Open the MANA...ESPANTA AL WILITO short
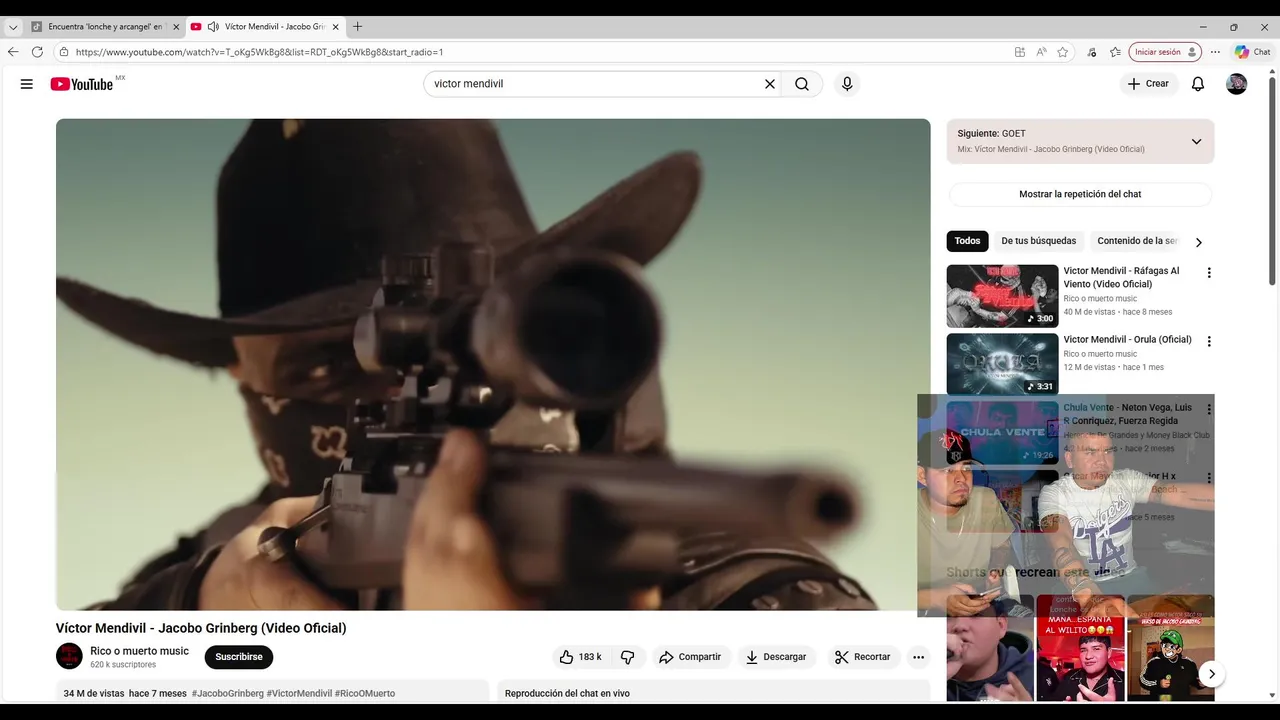 (1080, 648)
